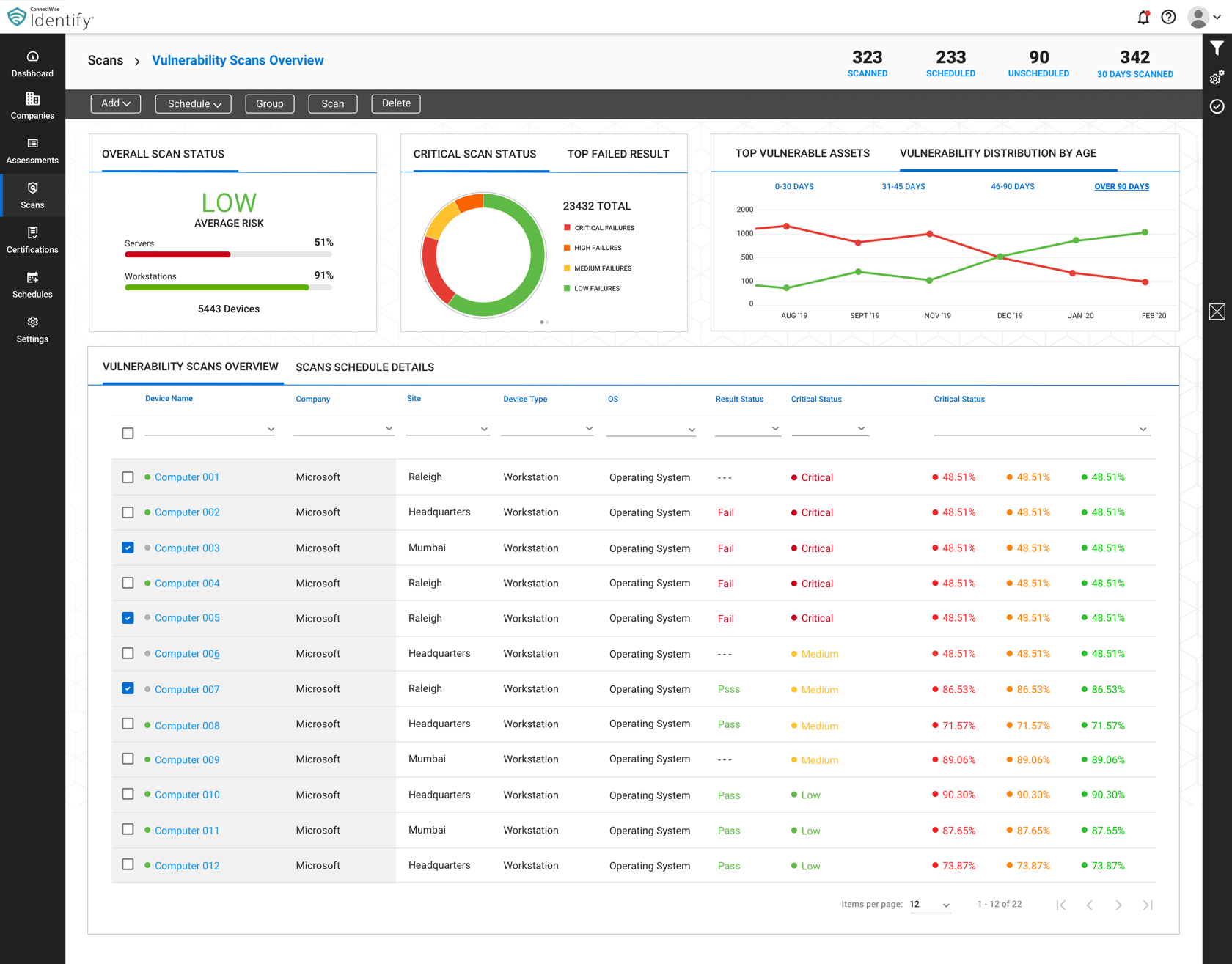Go to the first page of results
1232x964 pixels.
click(1061, 905)
